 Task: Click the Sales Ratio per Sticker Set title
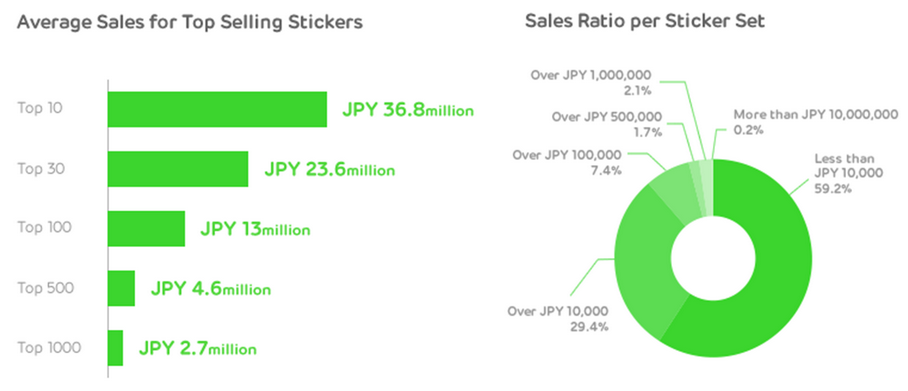645,21
